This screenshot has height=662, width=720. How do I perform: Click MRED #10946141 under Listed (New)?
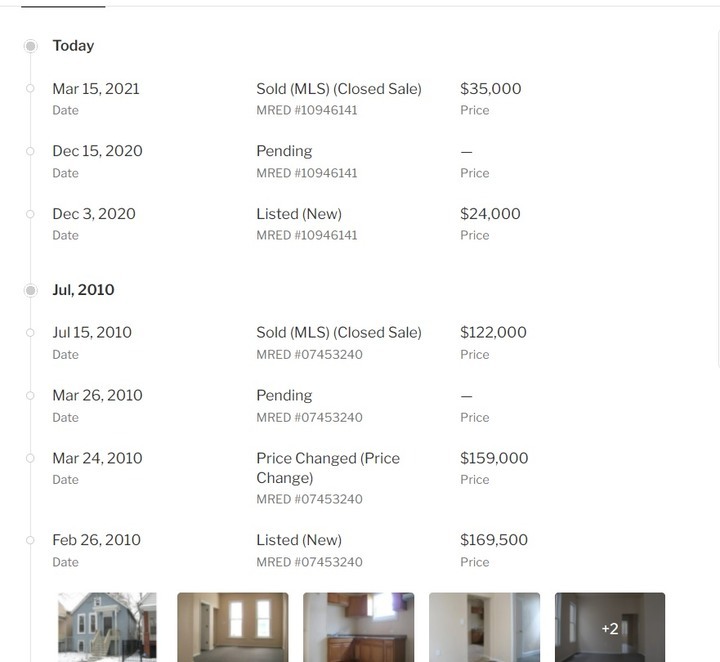[x=306, y=235]
